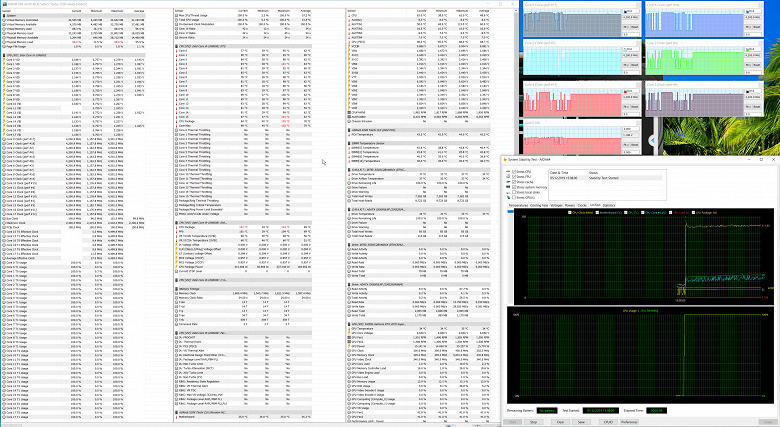The height and width of the screenshot is (427, 780).
Task: Select the CPU [#0] Intel Core i9 section header
Action: coord(74,55)
